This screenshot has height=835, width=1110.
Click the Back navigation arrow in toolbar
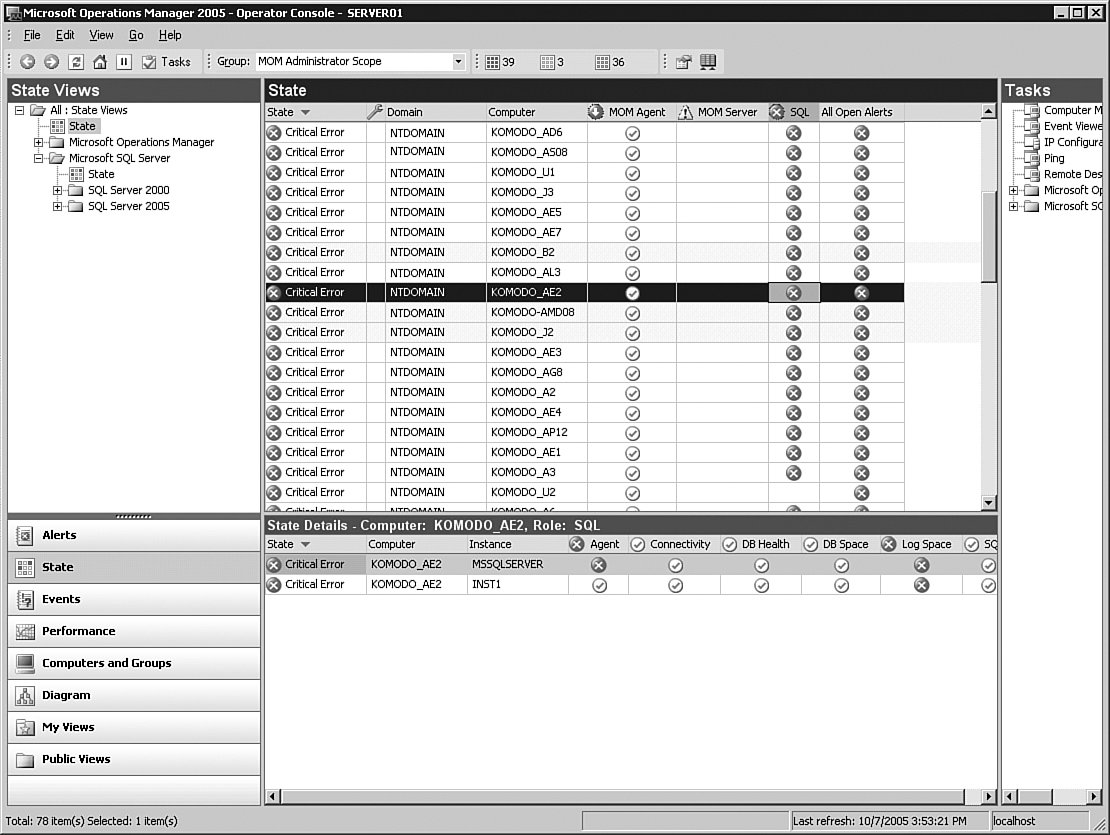27,62
